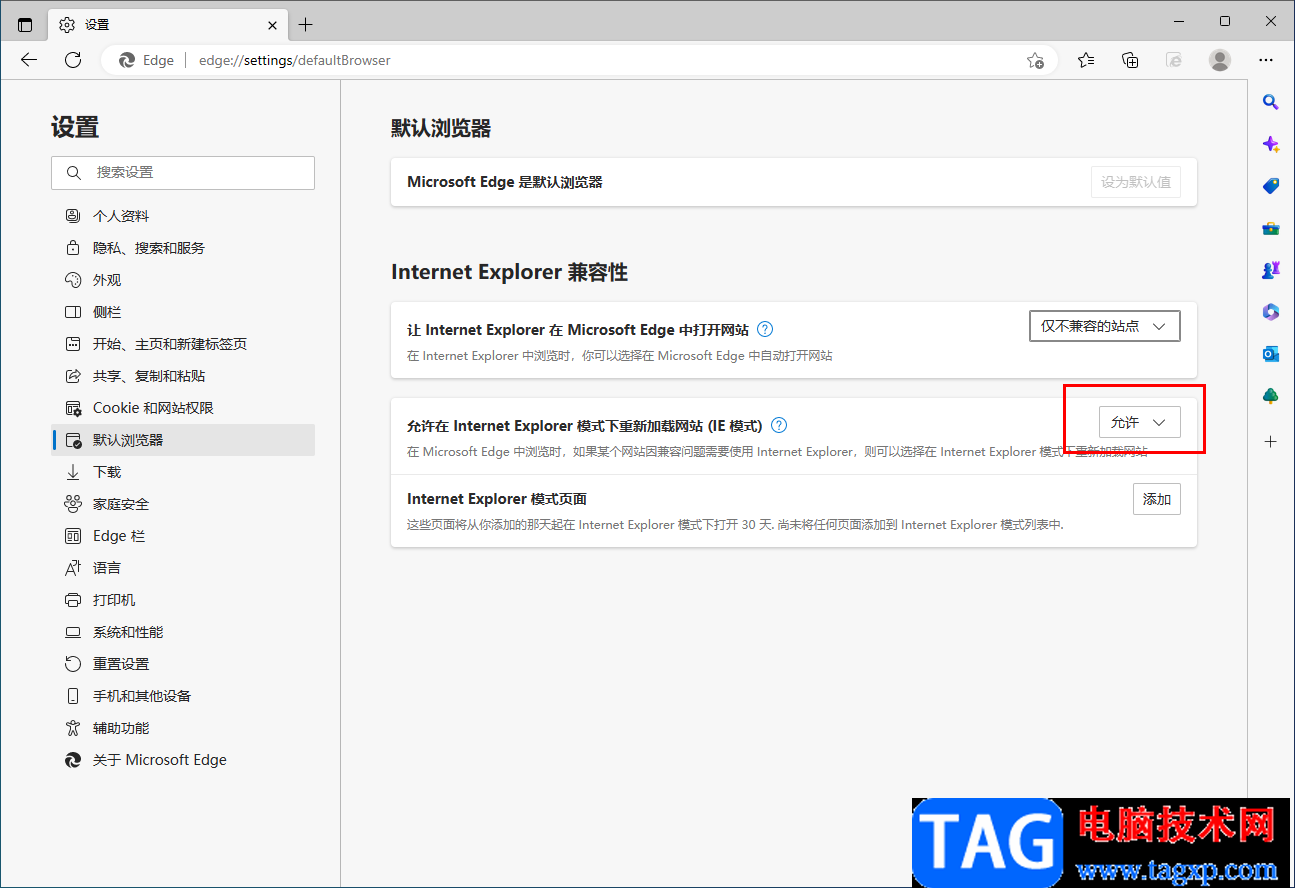Click the Edge site label in address bar
1295x888 pixels.
(x=147, y=60)
